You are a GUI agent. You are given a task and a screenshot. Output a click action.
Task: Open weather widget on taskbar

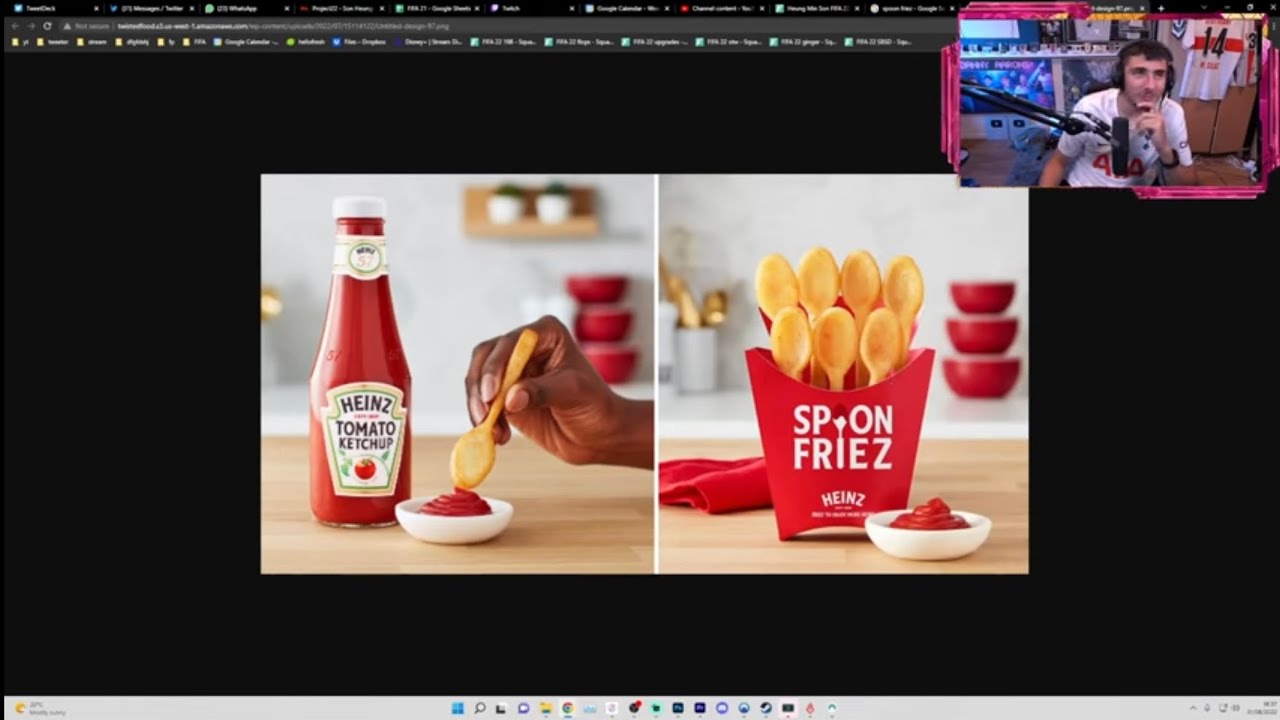40,708
